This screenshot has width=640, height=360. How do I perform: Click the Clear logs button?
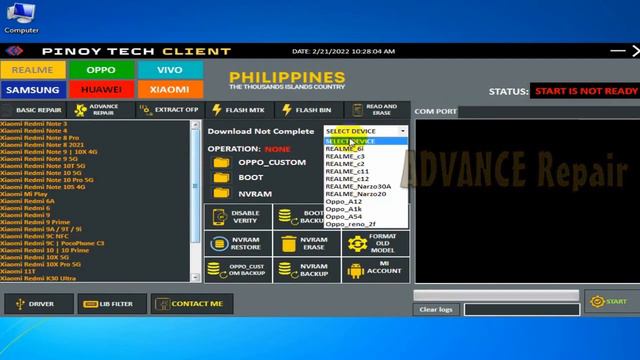tap(436, 309)
